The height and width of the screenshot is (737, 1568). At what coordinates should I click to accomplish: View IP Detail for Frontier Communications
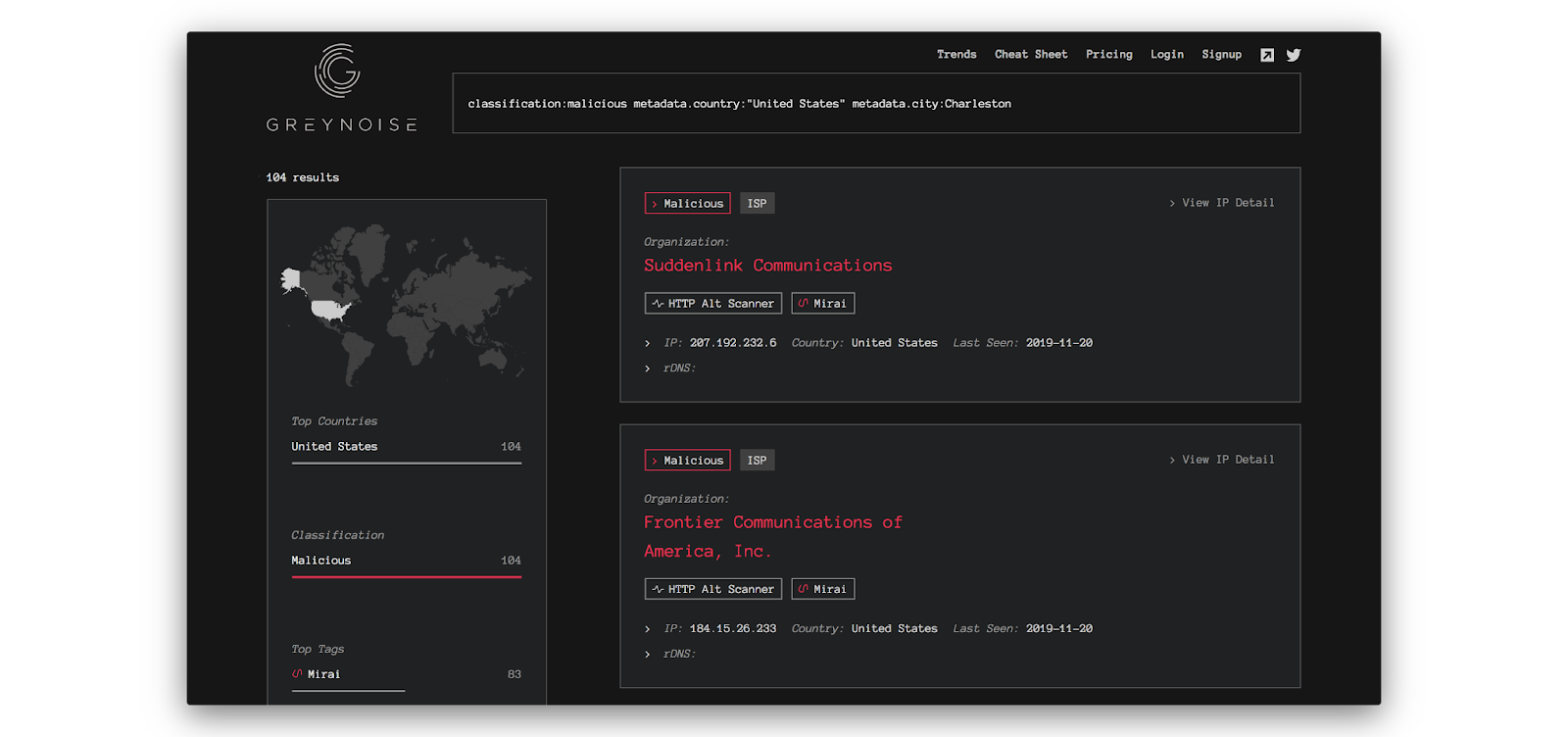(x=1222, y=460)
